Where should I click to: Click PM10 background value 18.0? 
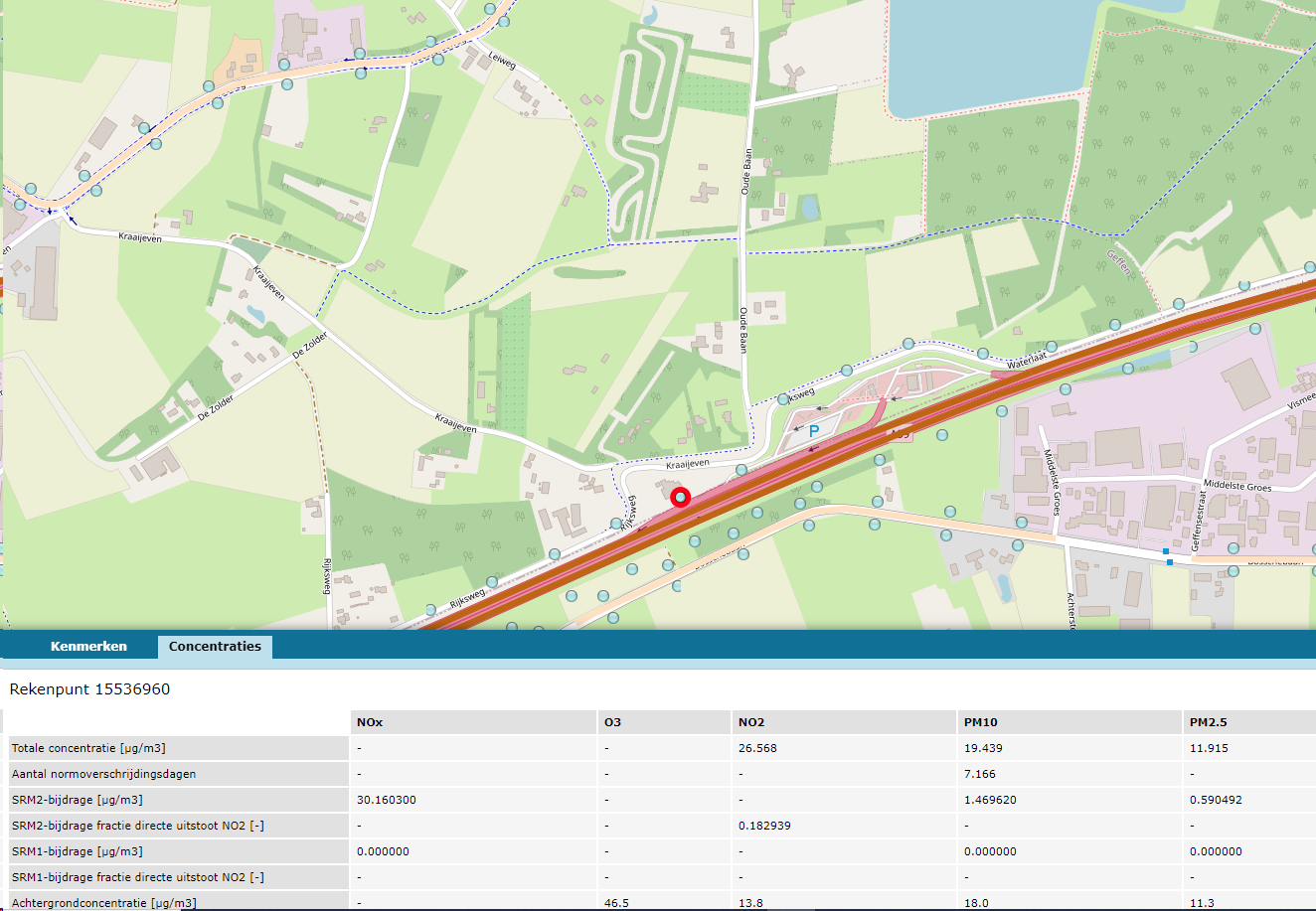[976, 903]
